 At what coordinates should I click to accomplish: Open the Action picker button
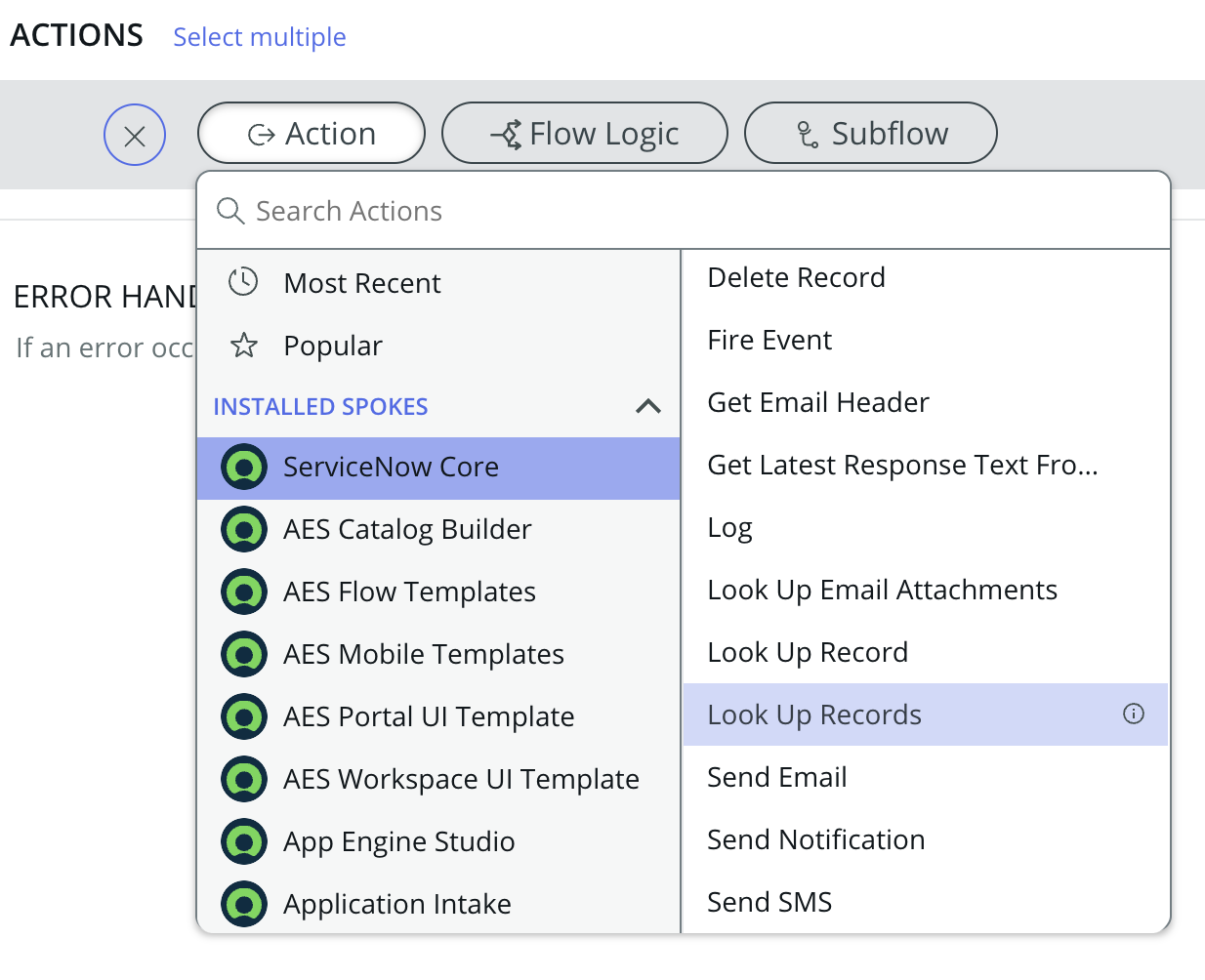(x=312, y=134)
